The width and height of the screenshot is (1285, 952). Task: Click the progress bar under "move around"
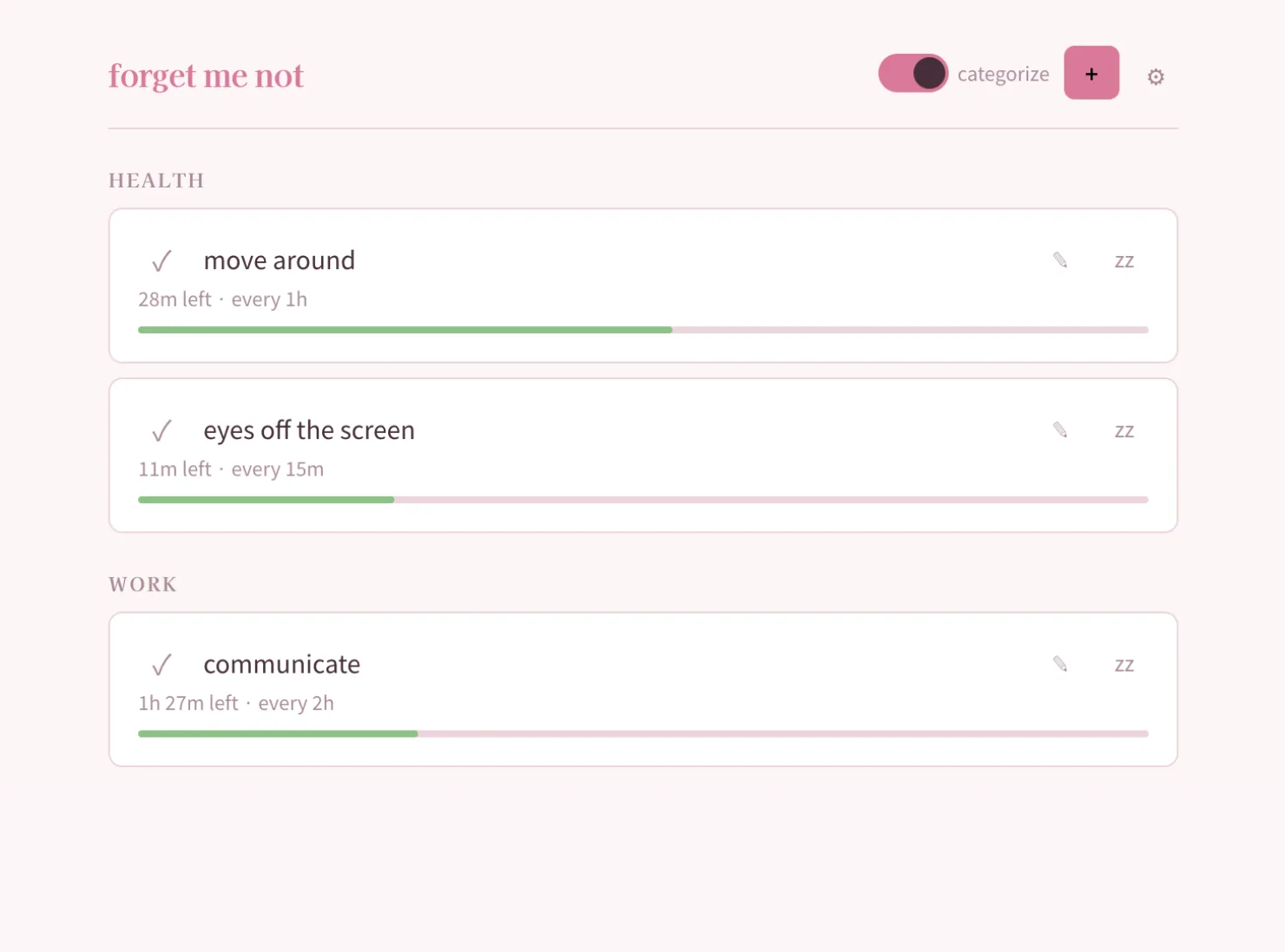click(x=642, y=330)
